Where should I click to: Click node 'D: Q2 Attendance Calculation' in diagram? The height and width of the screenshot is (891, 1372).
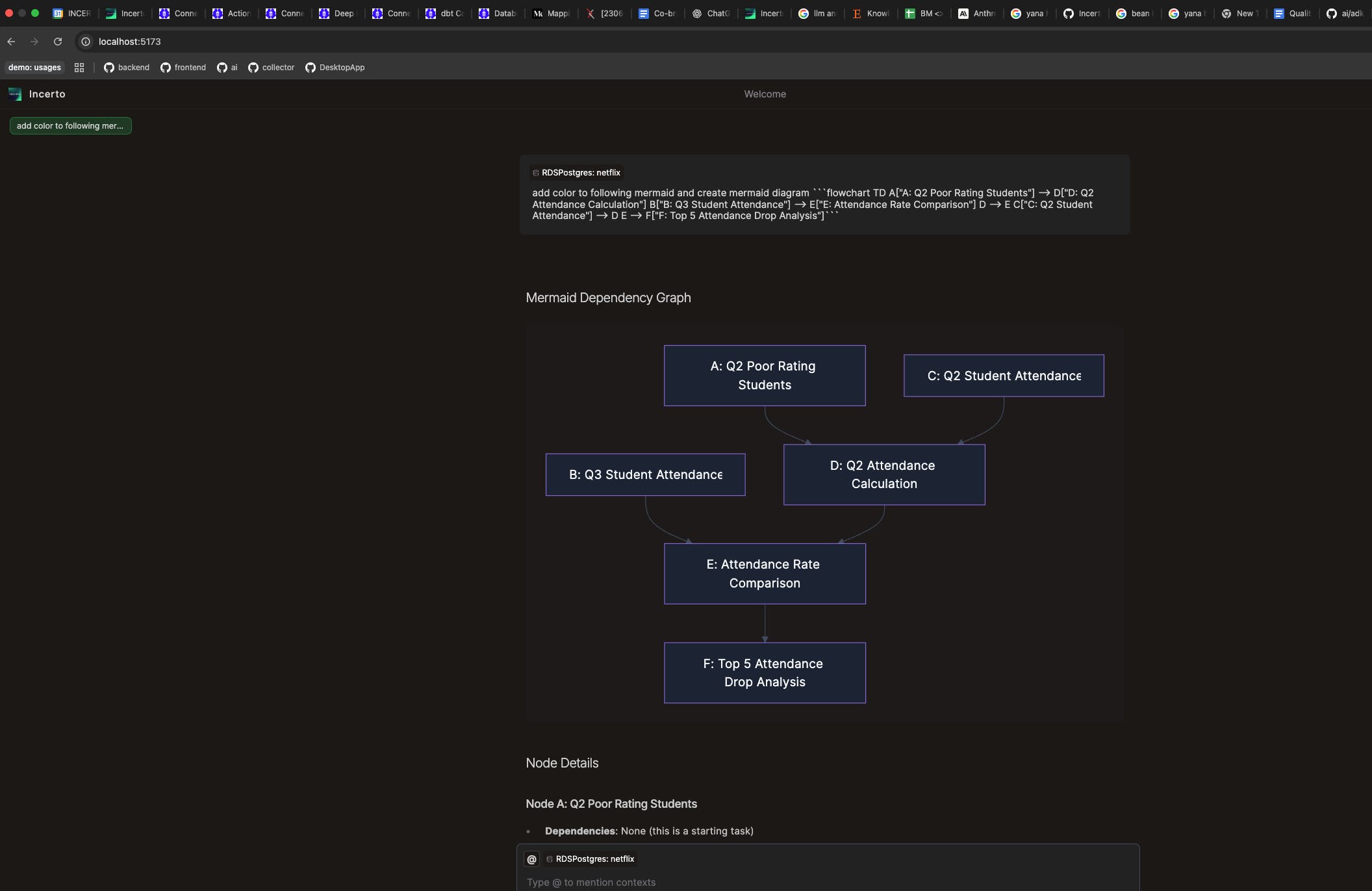(x=884, y=474)
